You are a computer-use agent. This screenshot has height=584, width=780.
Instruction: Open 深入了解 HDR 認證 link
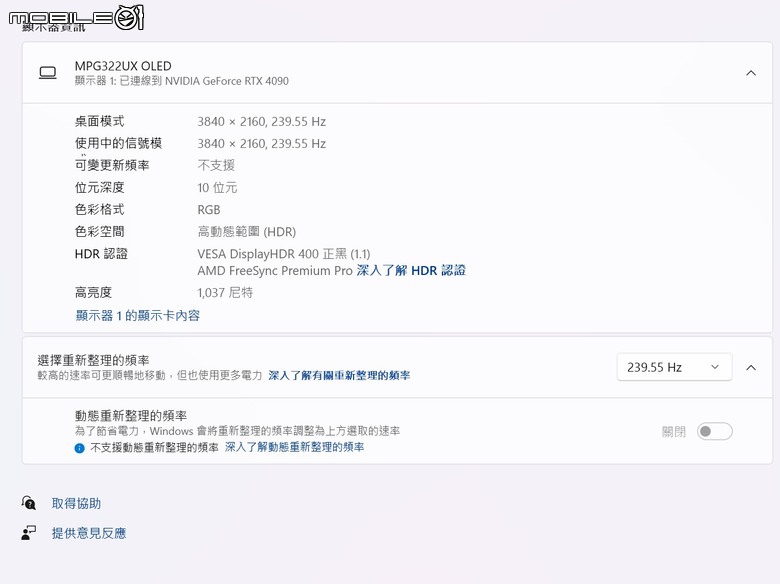pos(411,271)
